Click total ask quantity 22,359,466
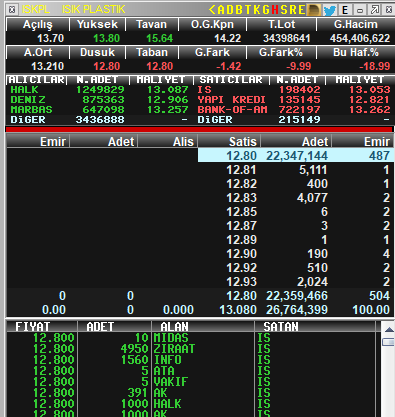Image resolution: width=395 pixels, height=417 pixels. (x=297, y=296)
